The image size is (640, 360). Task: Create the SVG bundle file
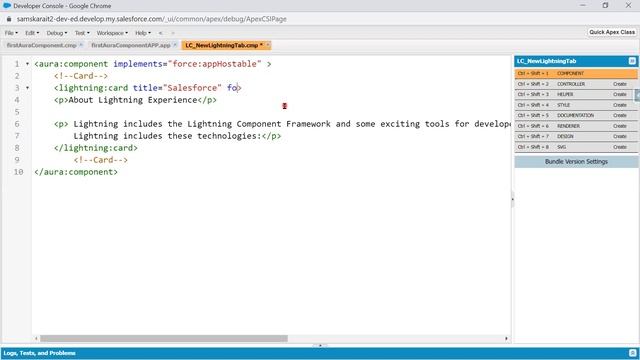620,147
